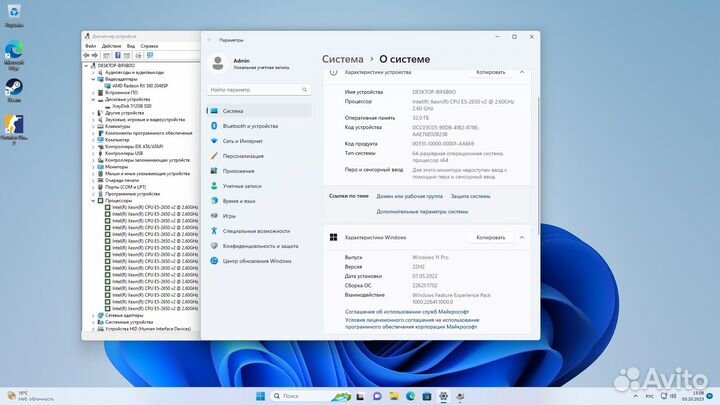Open Приложения settings section
Screen dimensions: 720x405
point(259,171)
